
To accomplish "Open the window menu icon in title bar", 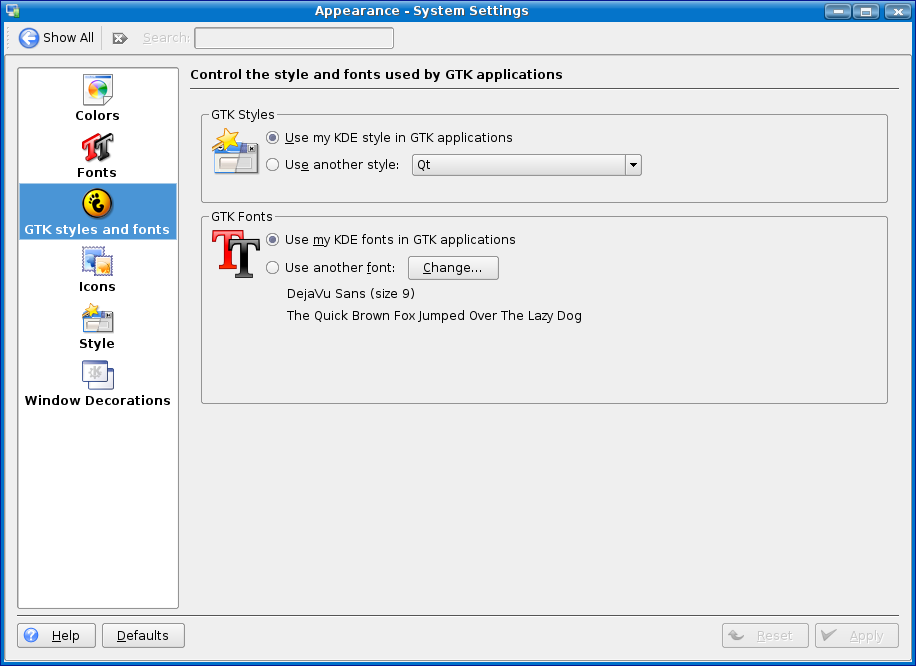I will 12,11.
